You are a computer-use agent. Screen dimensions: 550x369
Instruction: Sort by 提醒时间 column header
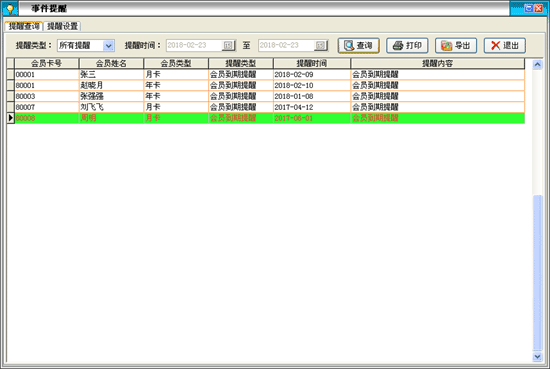pyautogui.click(x=311, y=63)
